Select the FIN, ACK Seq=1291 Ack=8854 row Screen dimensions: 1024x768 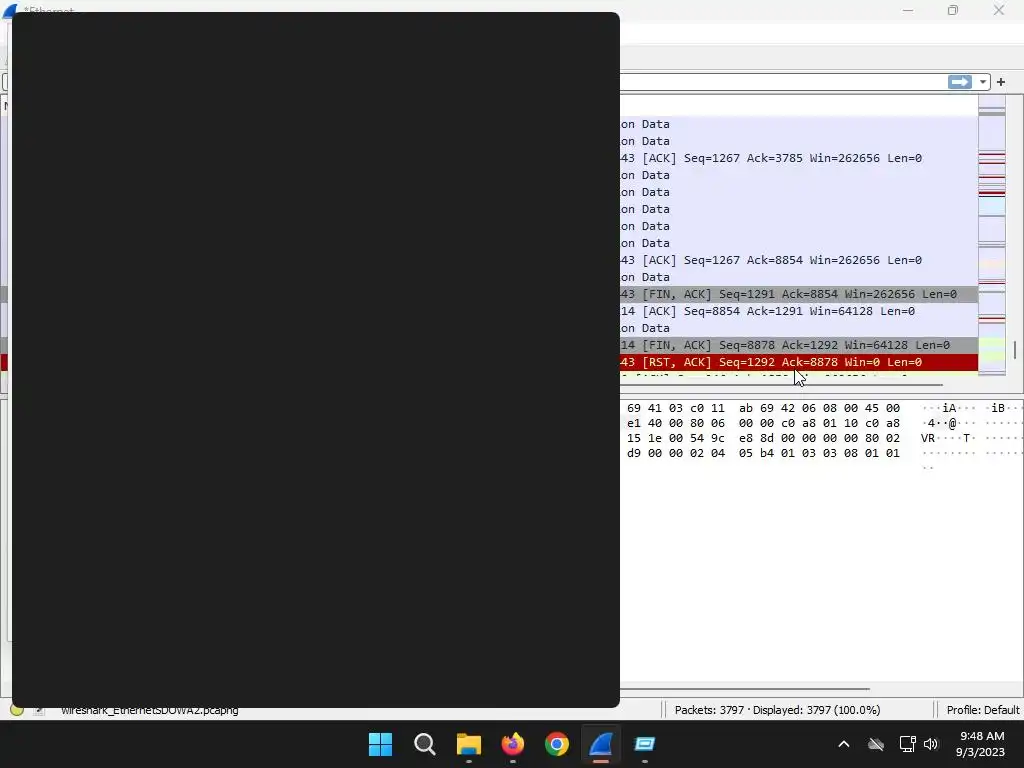click(798, 294)
